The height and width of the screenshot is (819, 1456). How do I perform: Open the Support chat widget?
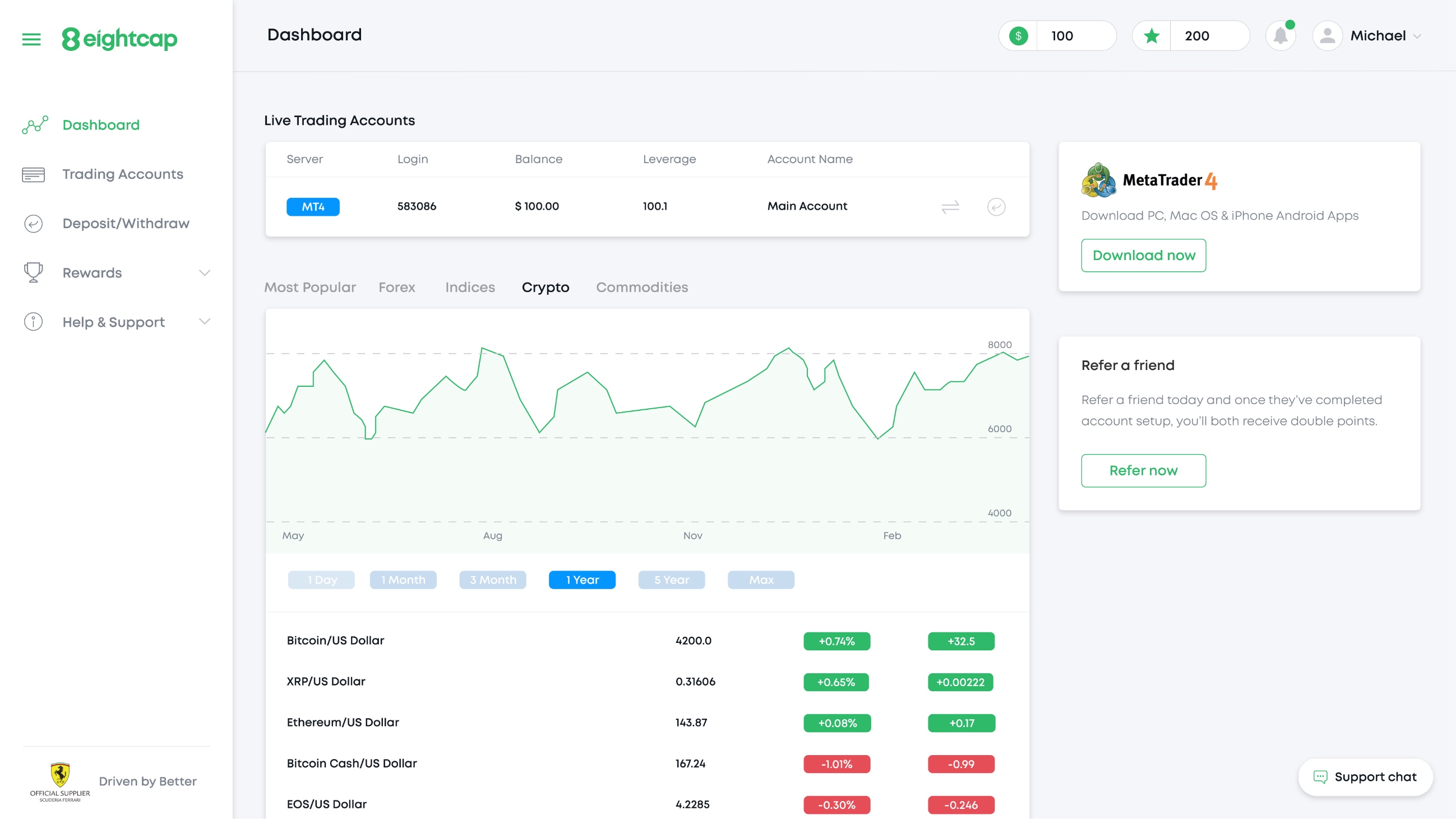pyautogui.click(x=1365, y=776)
